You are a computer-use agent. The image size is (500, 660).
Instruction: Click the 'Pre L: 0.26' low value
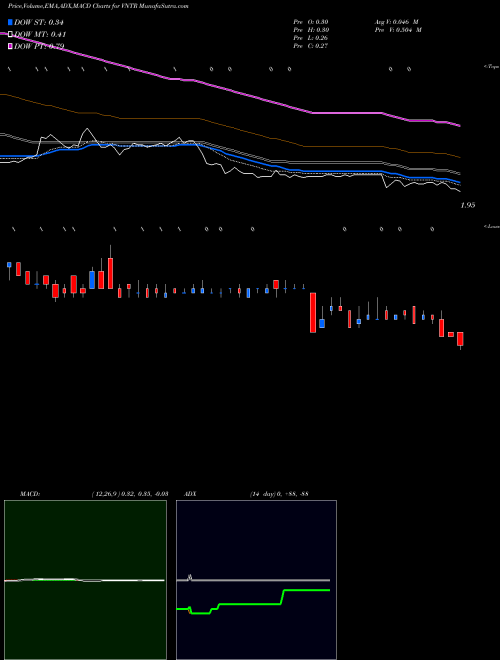(x=311, y=38)
